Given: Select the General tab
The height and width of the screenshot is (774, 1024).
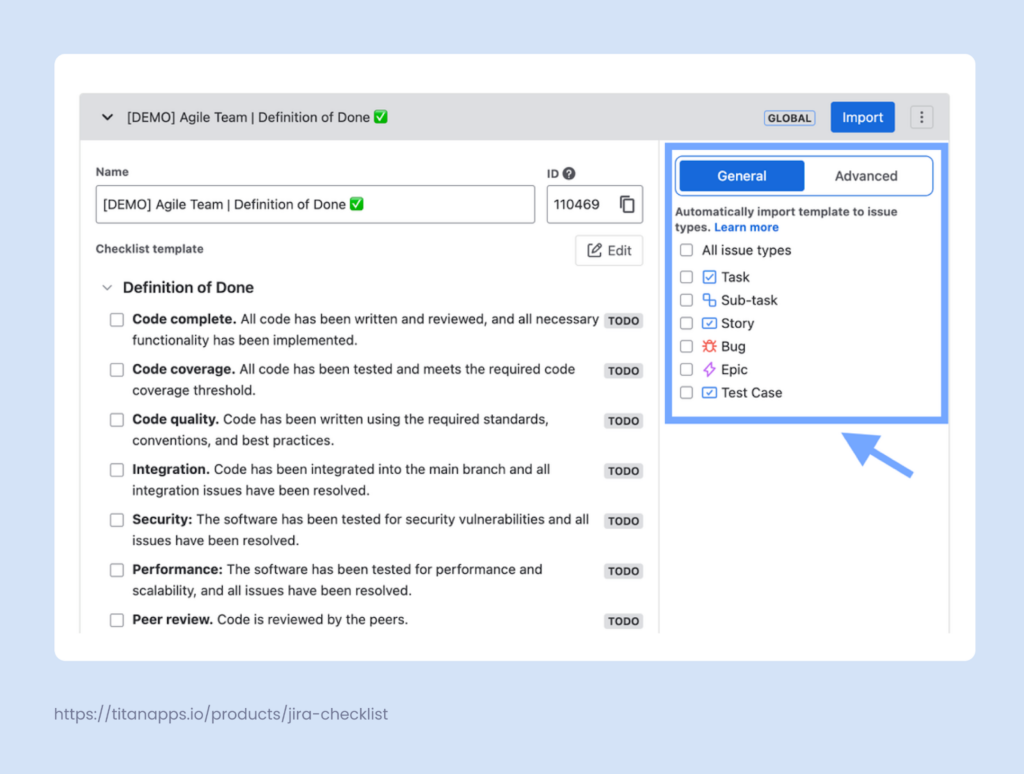Looking at the screenshot, I should [x=741, y=175].
